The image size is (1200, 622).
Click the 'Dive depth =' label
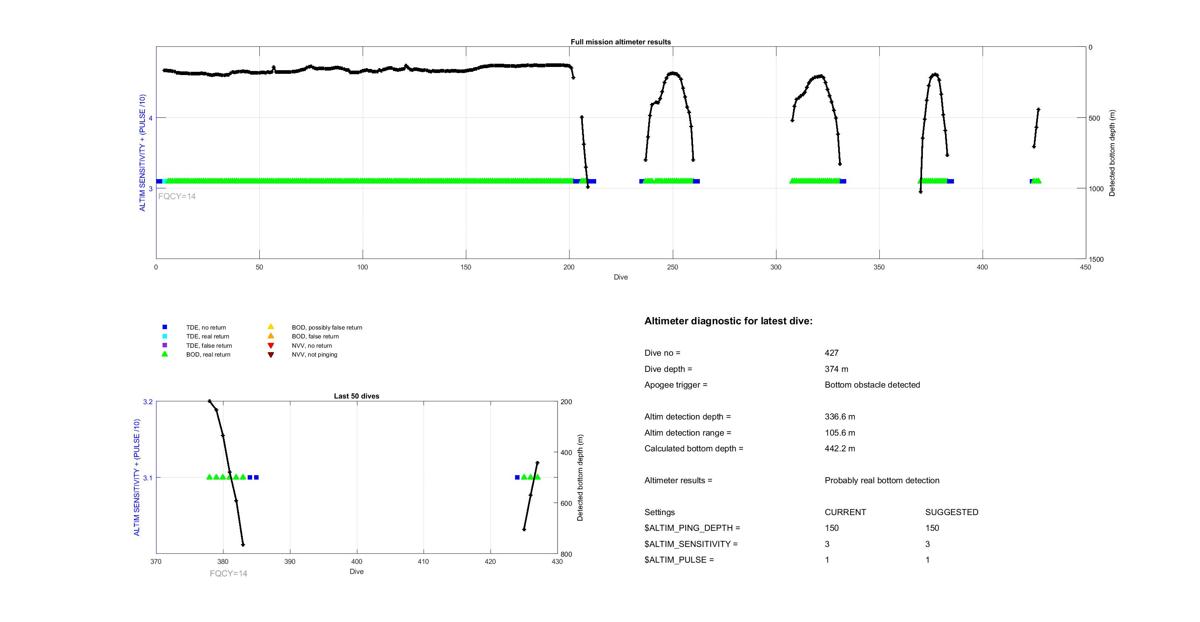(669, 369)
